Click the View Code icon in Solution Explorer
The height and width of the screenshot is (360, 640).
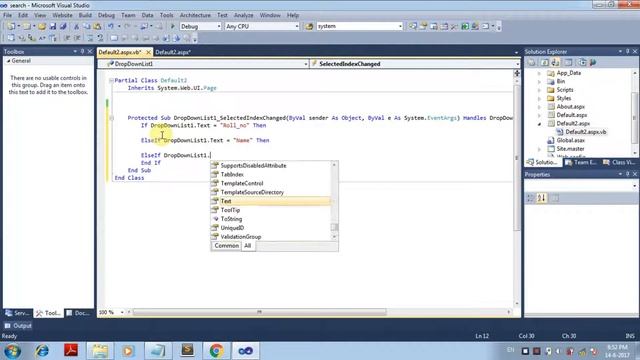pos(568,62)
